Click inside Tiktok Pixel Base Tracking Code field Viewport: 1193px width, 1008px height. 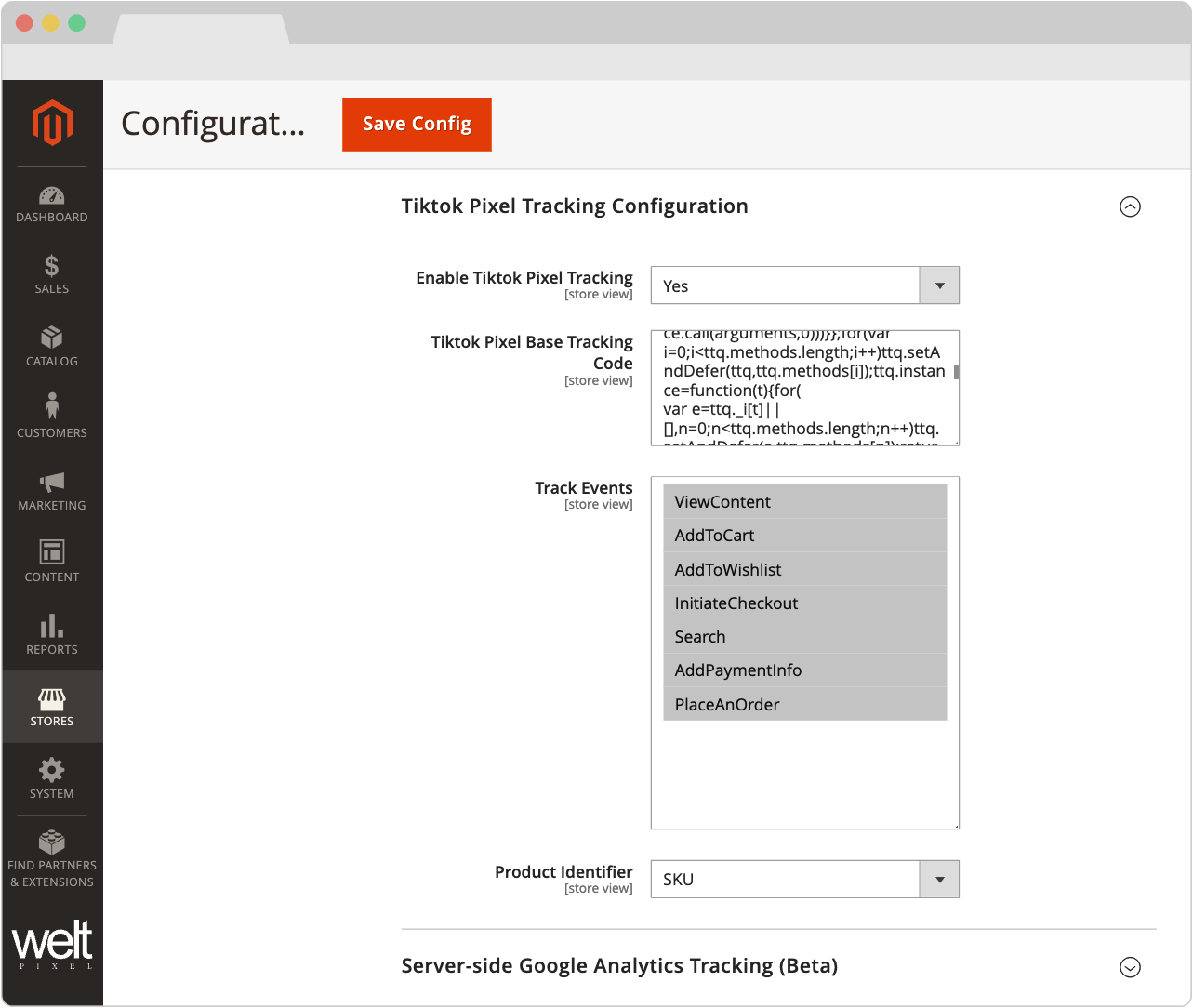[x=800, y=389]
